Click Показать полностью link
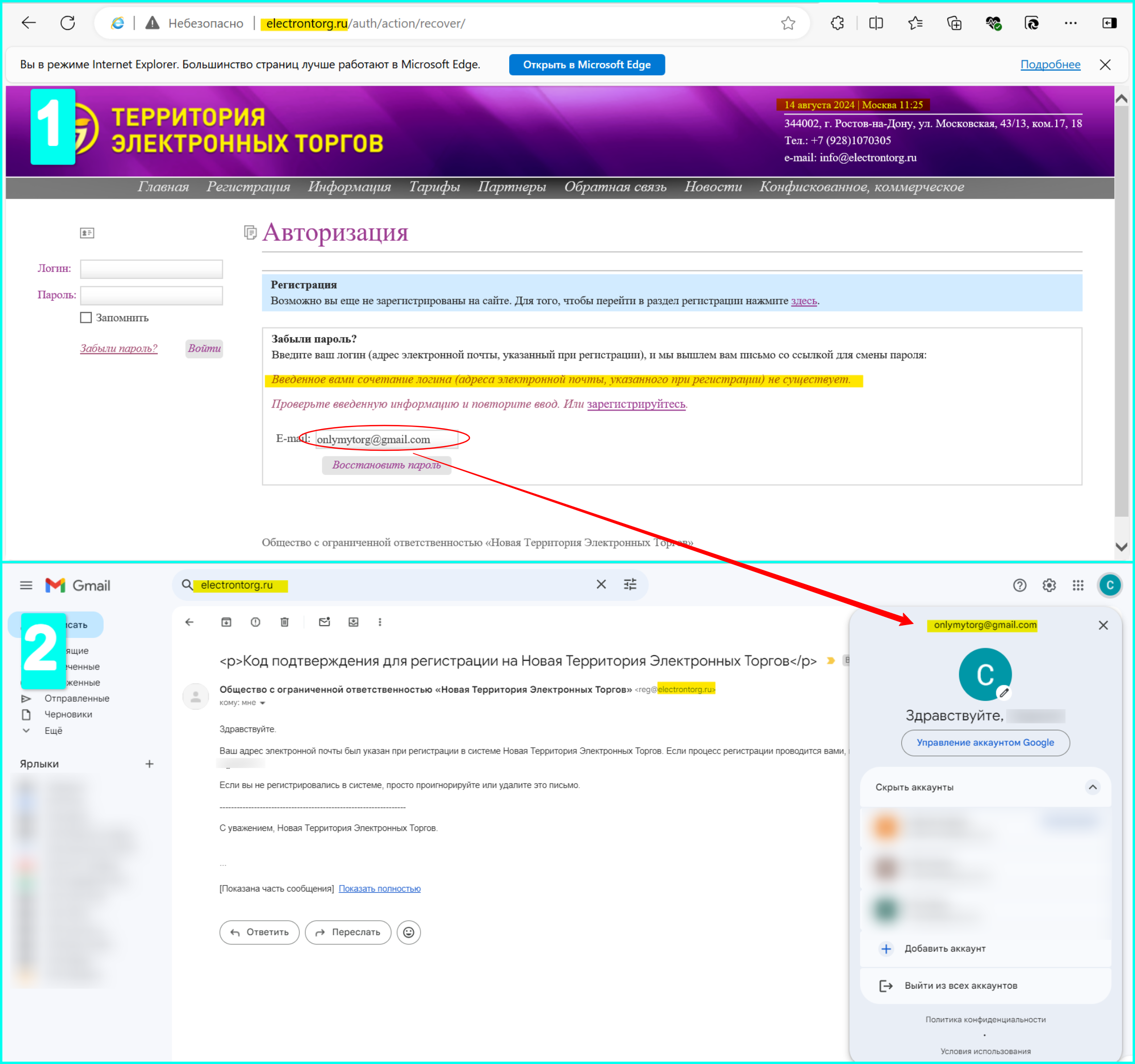Image resolution: width=1135 pixels, height=1064 pixels. 380,888
